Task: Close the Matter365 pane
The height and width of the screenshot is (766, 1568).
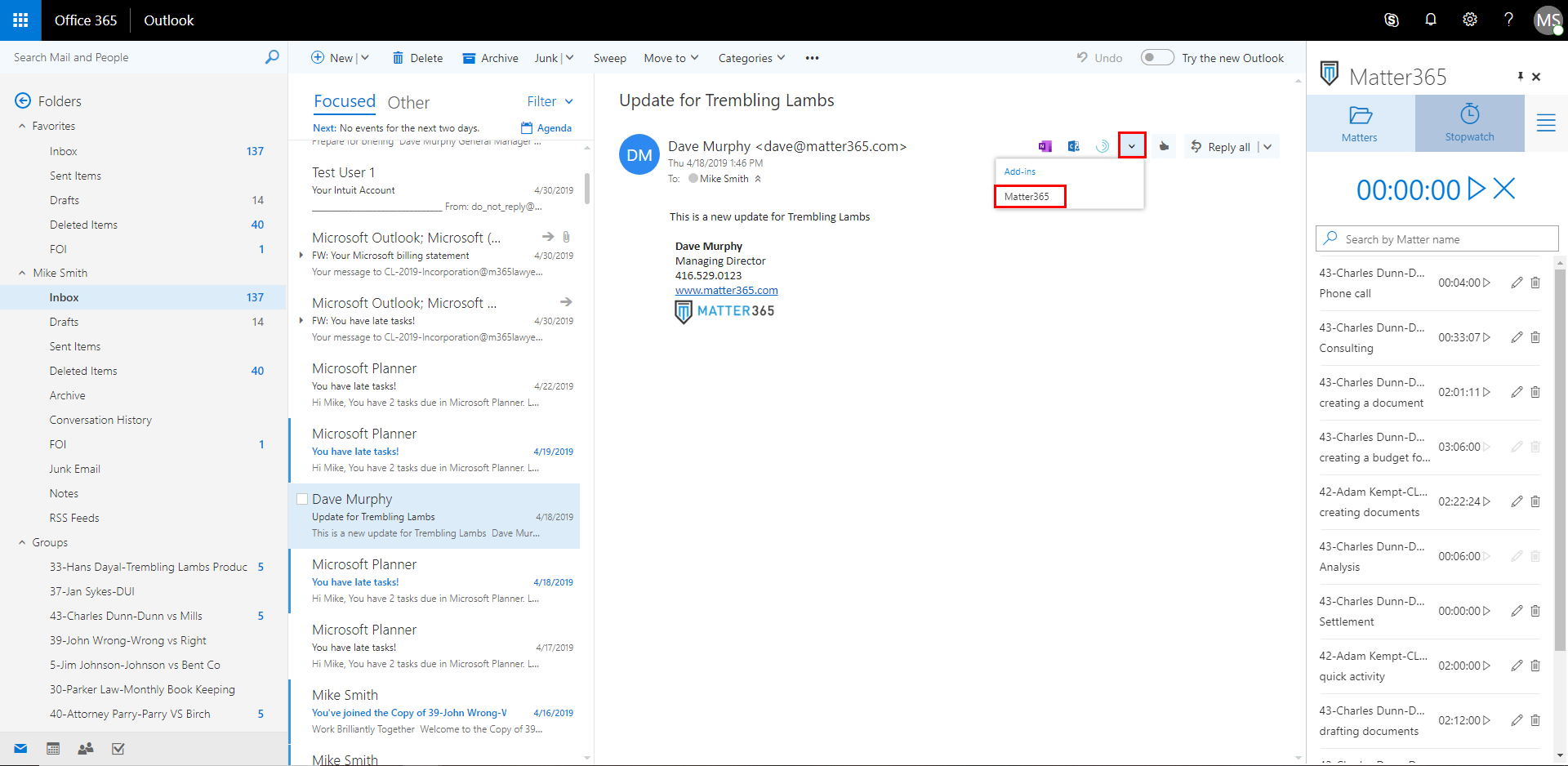Action: [1536, 77]
